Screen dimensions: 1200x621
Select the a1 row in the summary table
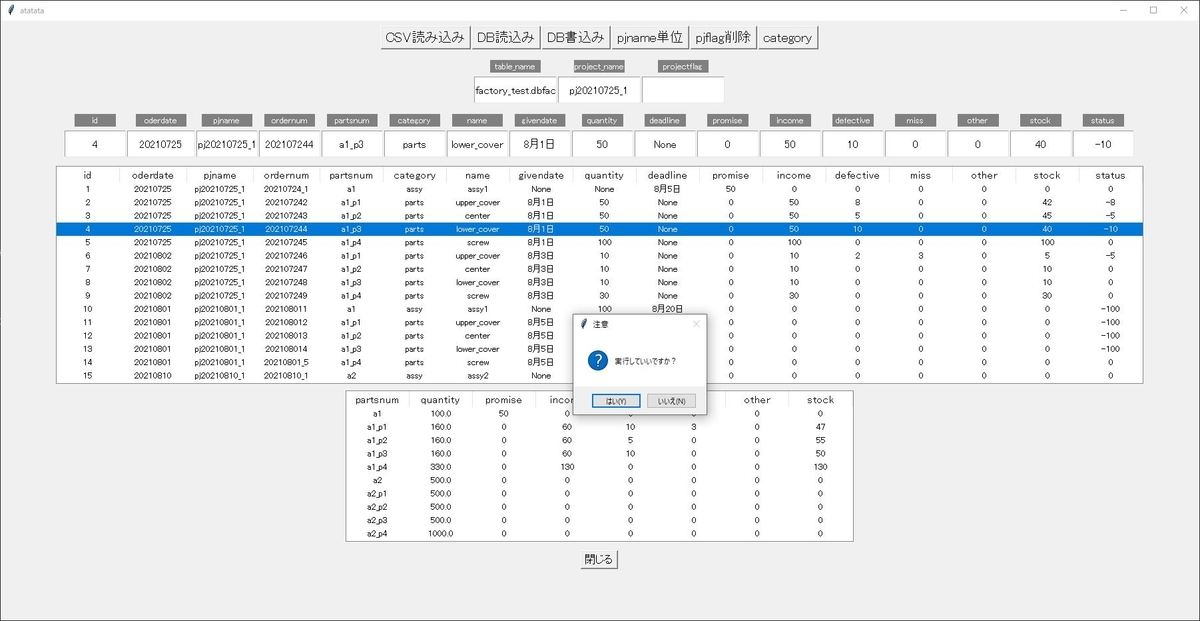click(x=599, y=413)
